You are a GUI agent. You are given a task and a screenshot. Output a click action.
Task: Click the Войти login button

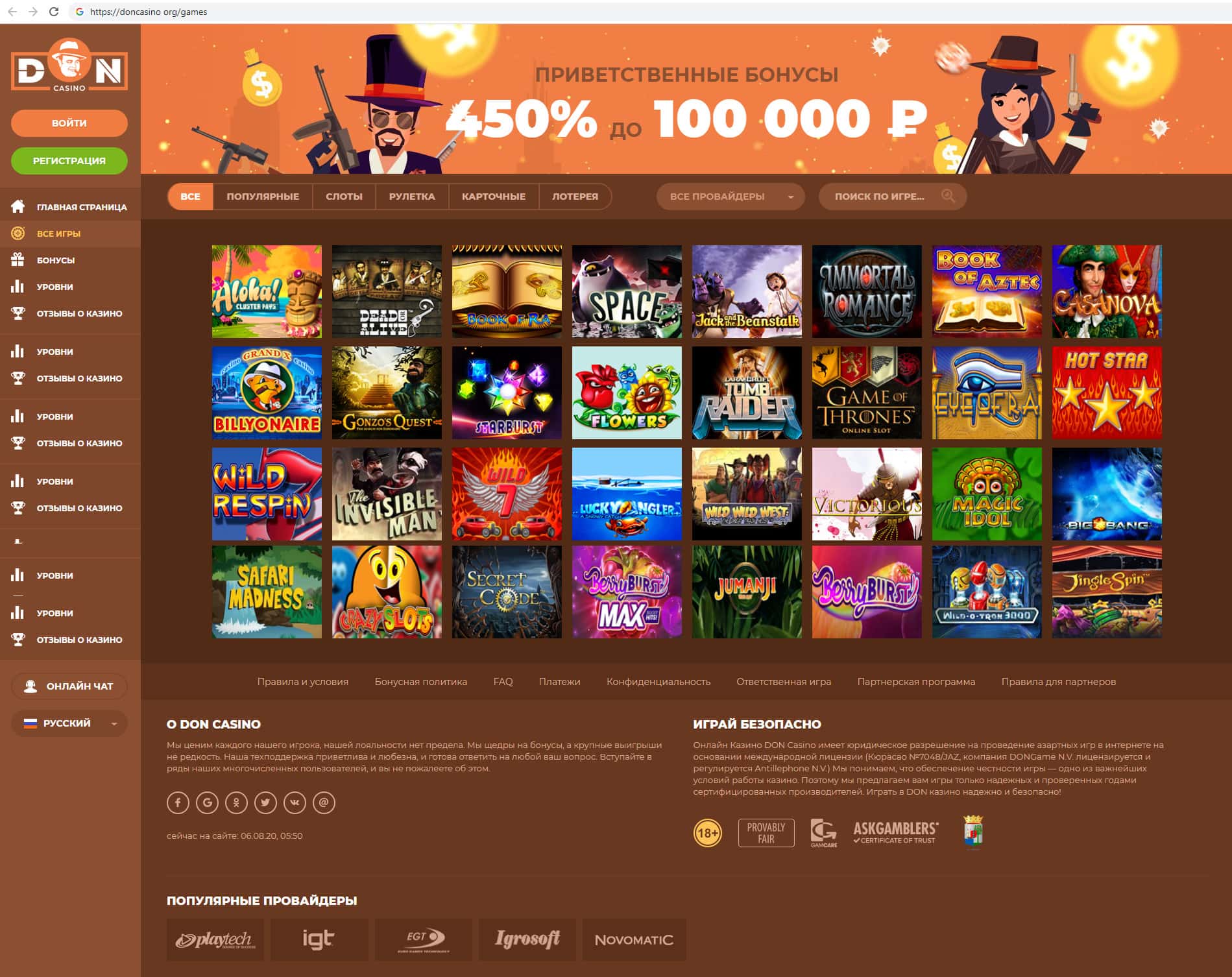coord(69,123)
